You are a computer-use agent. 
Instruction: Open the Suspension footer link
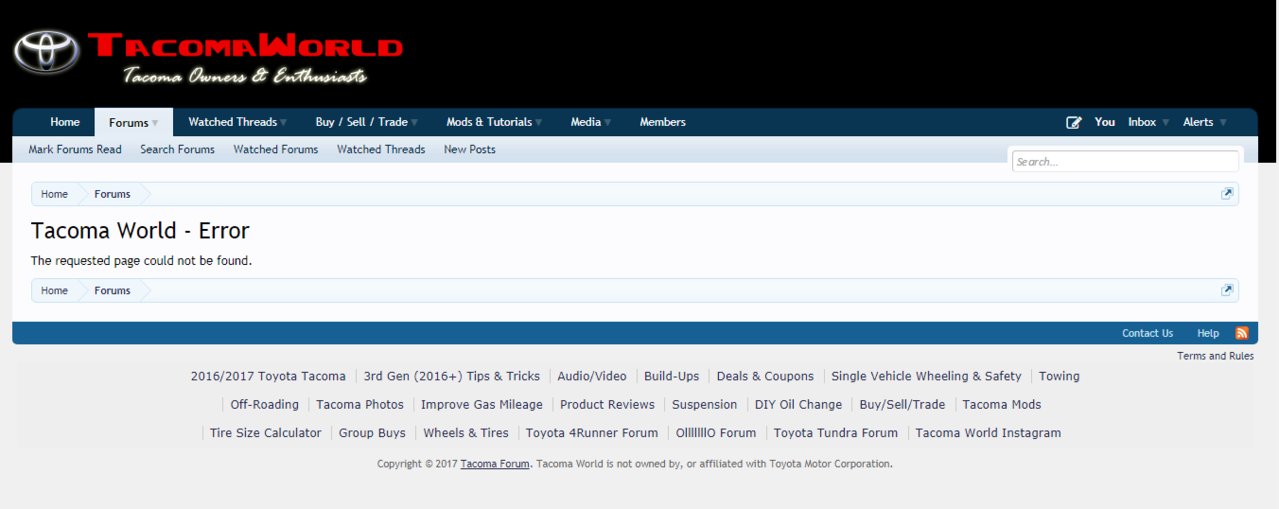704,404
